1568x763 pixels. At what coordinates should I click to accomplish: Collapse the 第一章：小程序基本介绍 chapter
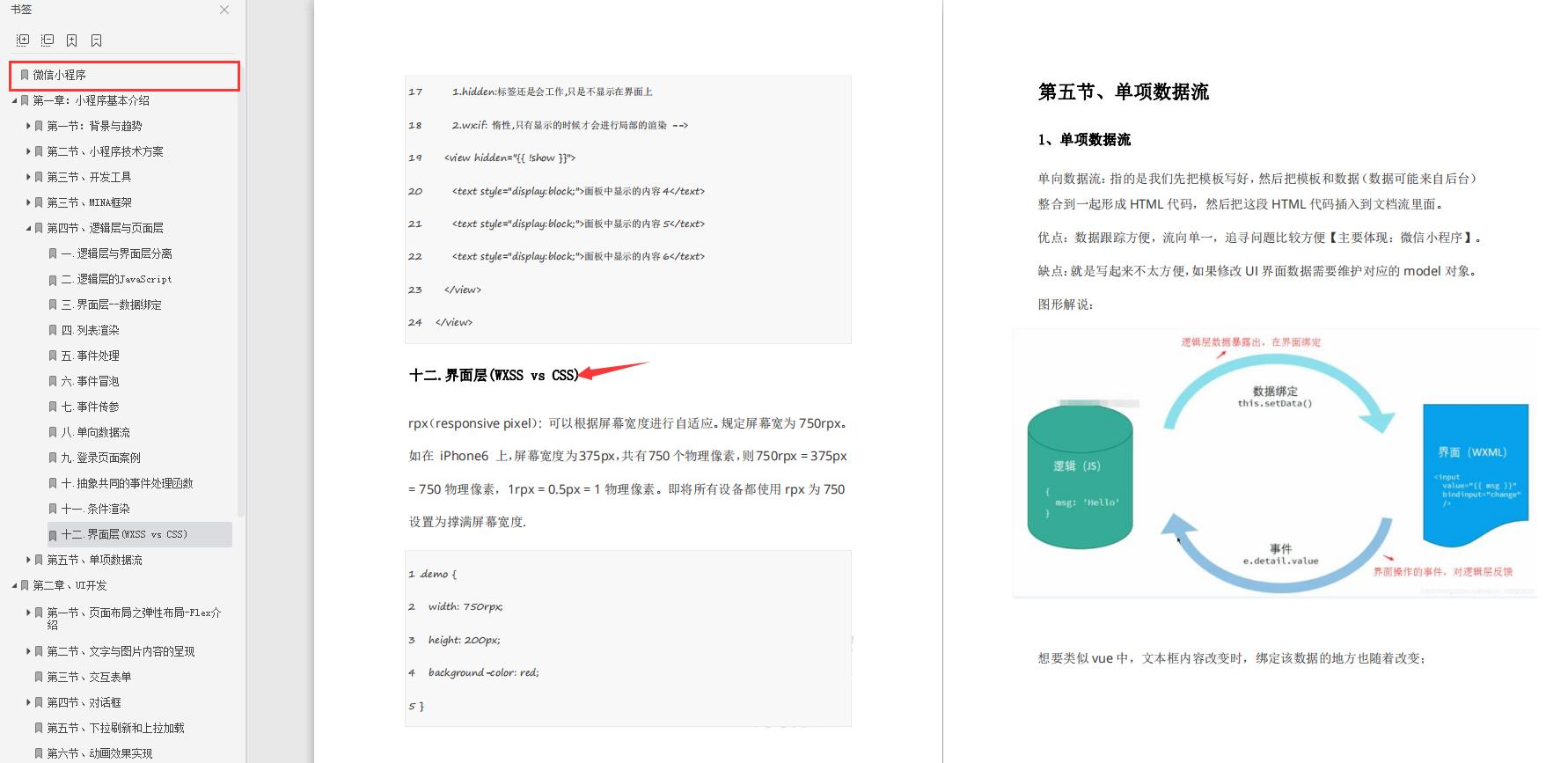coord(15,101)
